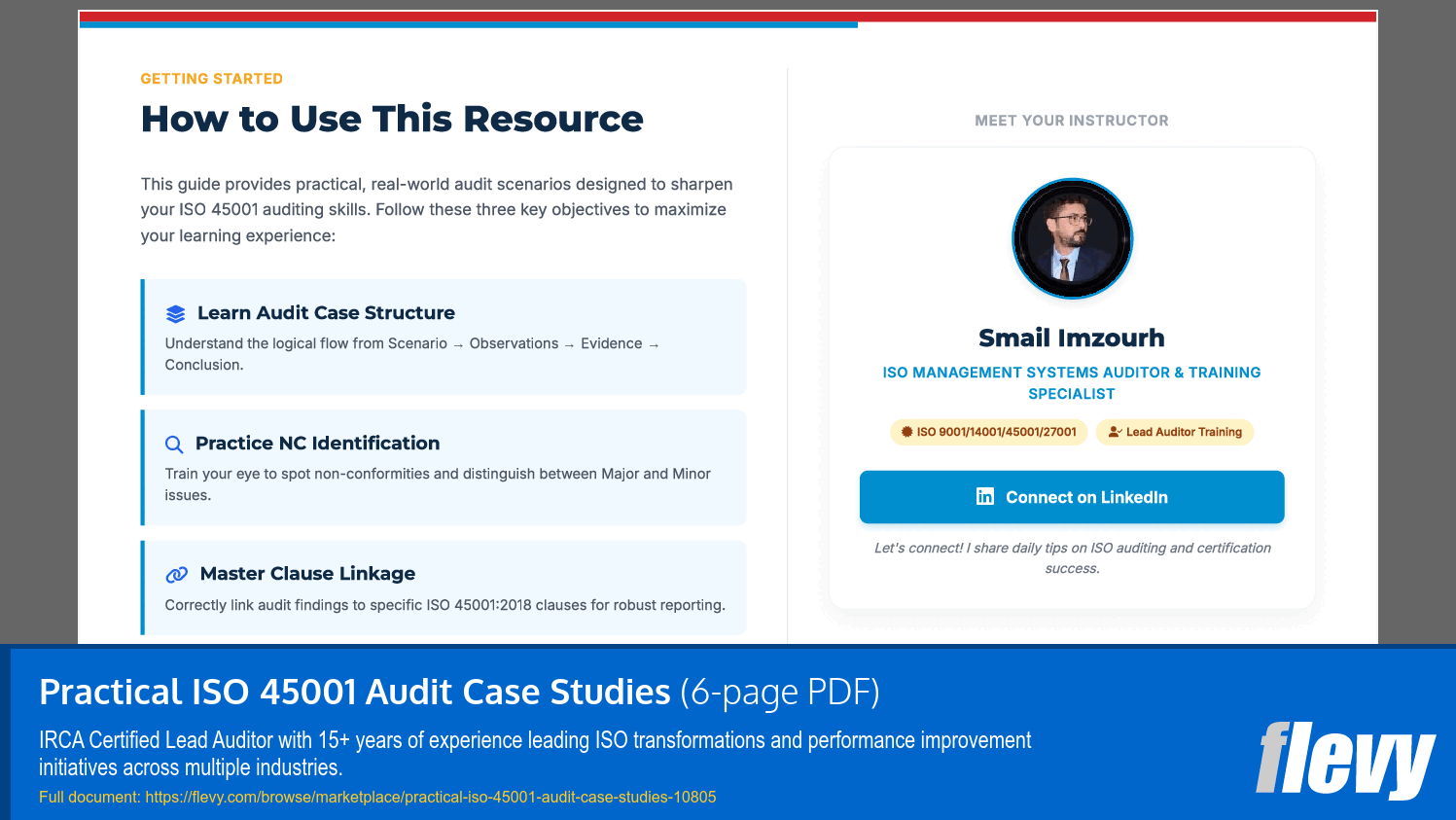
Task: Select the Smail Imzourh instructor name
Action: click(x=1072, y=338)
